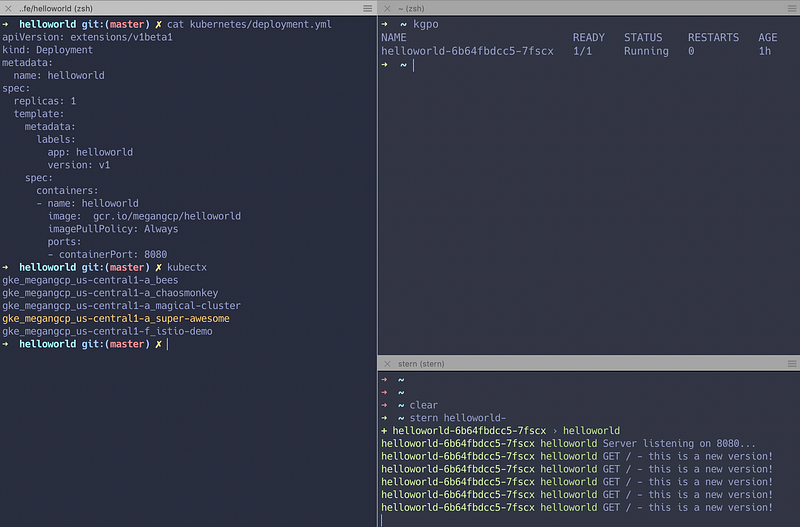Click context gke_megangcp_us-central1-a_chaosmonkey
The width and height of the screenshot is (800, 527).
pos(110,293)
